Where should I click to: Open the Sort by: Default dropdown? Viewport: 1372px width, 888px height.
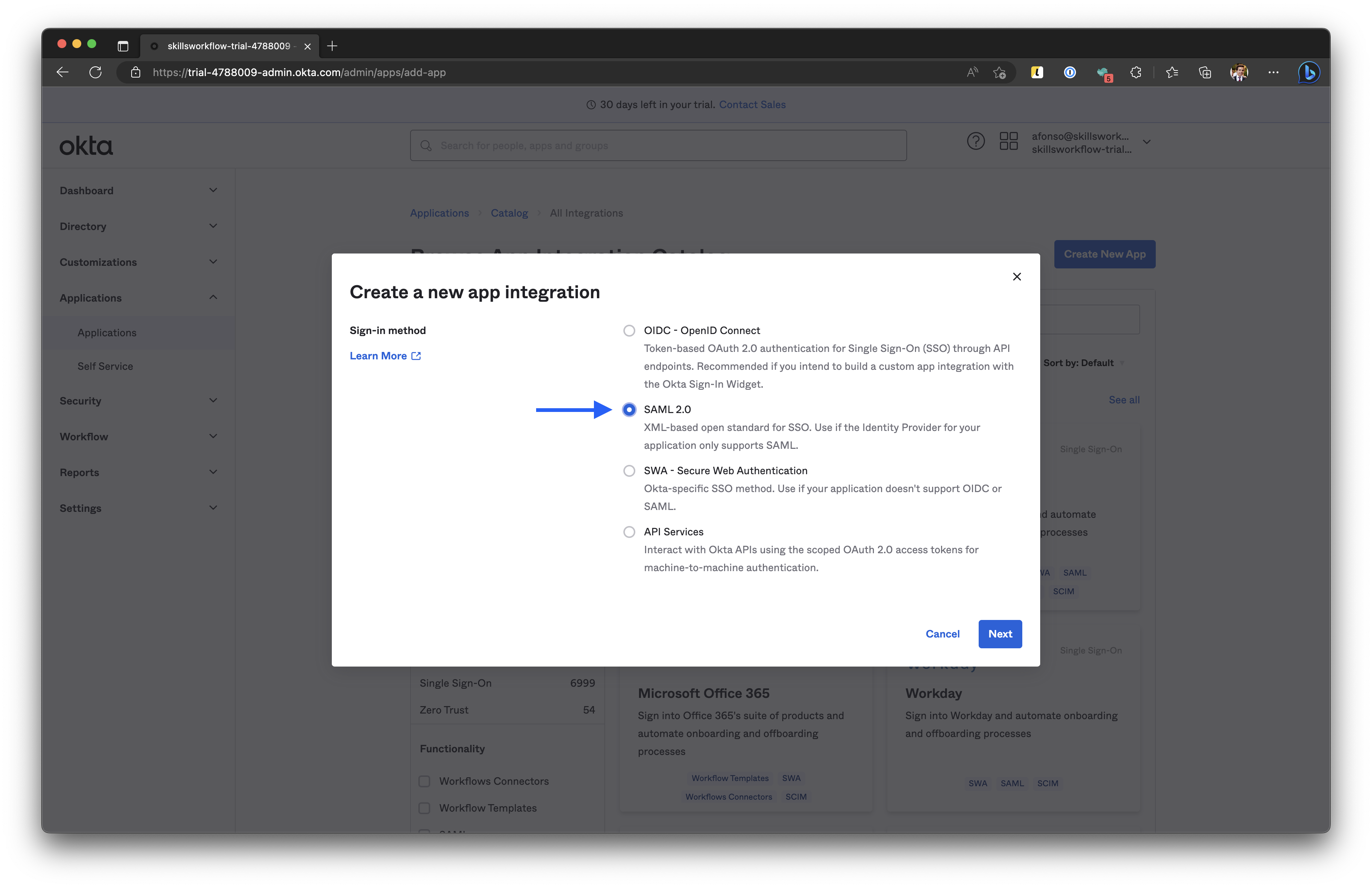coord(1084,363)
